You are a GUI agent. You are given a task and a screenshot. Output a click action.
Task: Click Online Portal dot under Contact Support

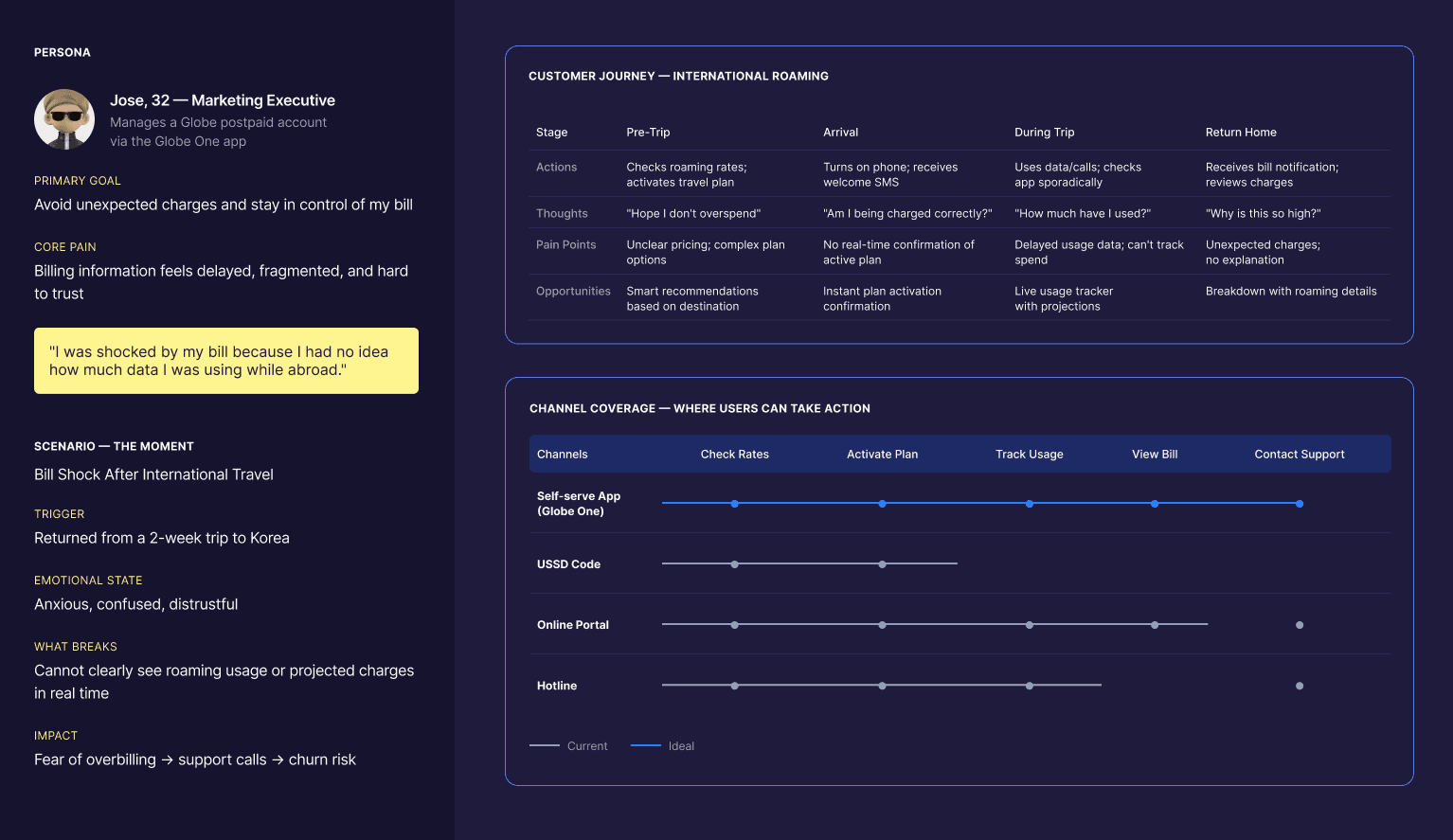pos(1300,625)
